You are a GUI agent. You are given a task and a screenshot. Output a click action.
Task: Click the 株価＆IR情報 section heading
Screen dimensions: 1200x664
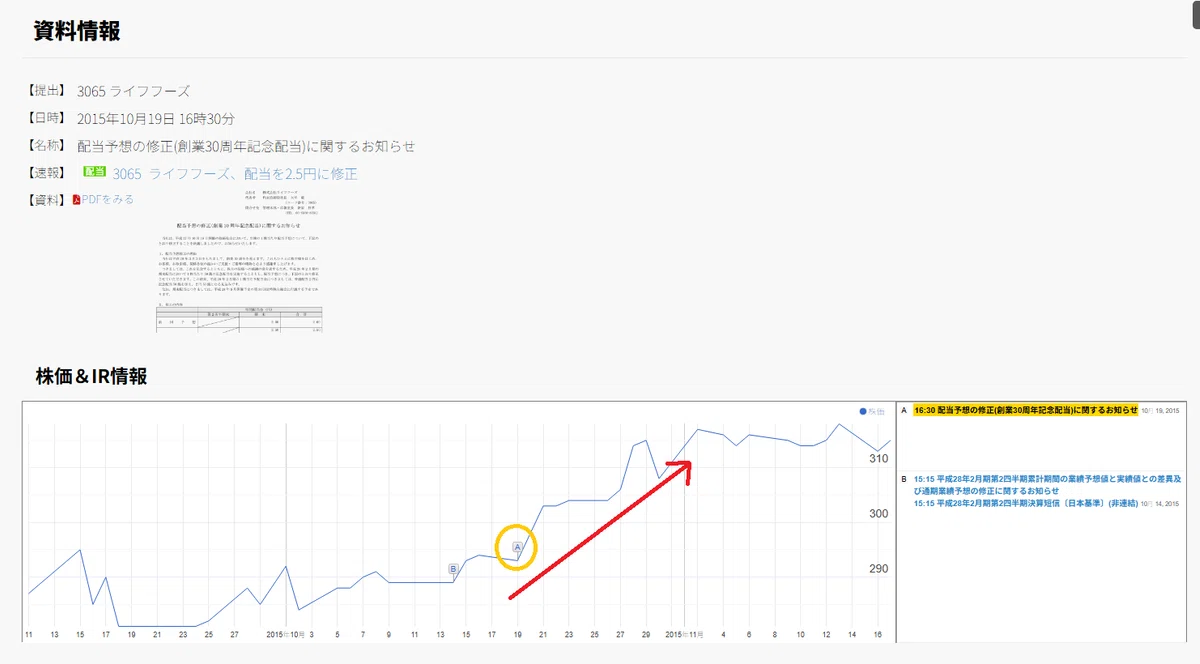[x=91, y=377]
